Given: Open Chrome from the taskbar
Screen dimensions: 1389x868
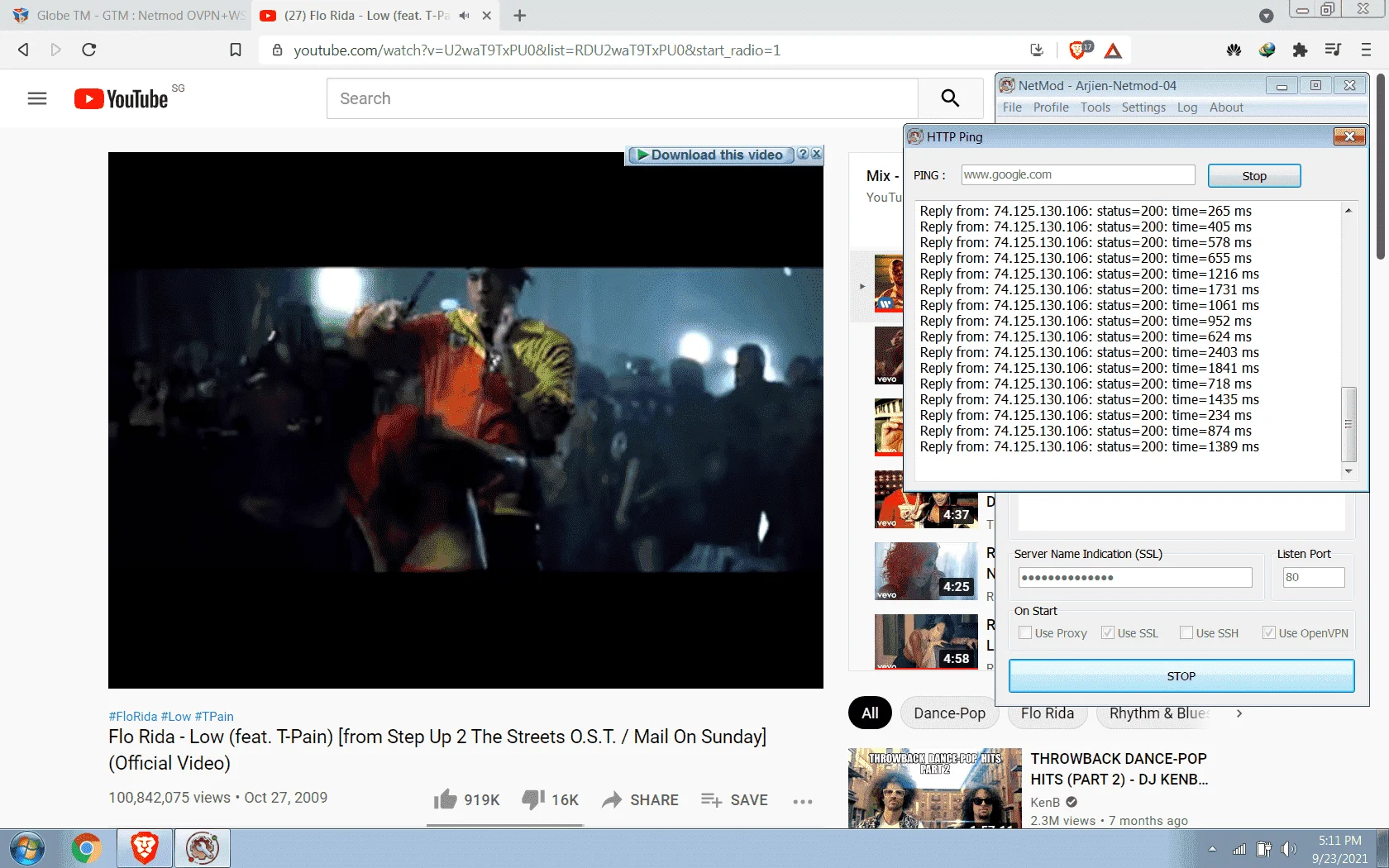Looking at the screenshot, I should pyautogui.click(x=86, y=849).
